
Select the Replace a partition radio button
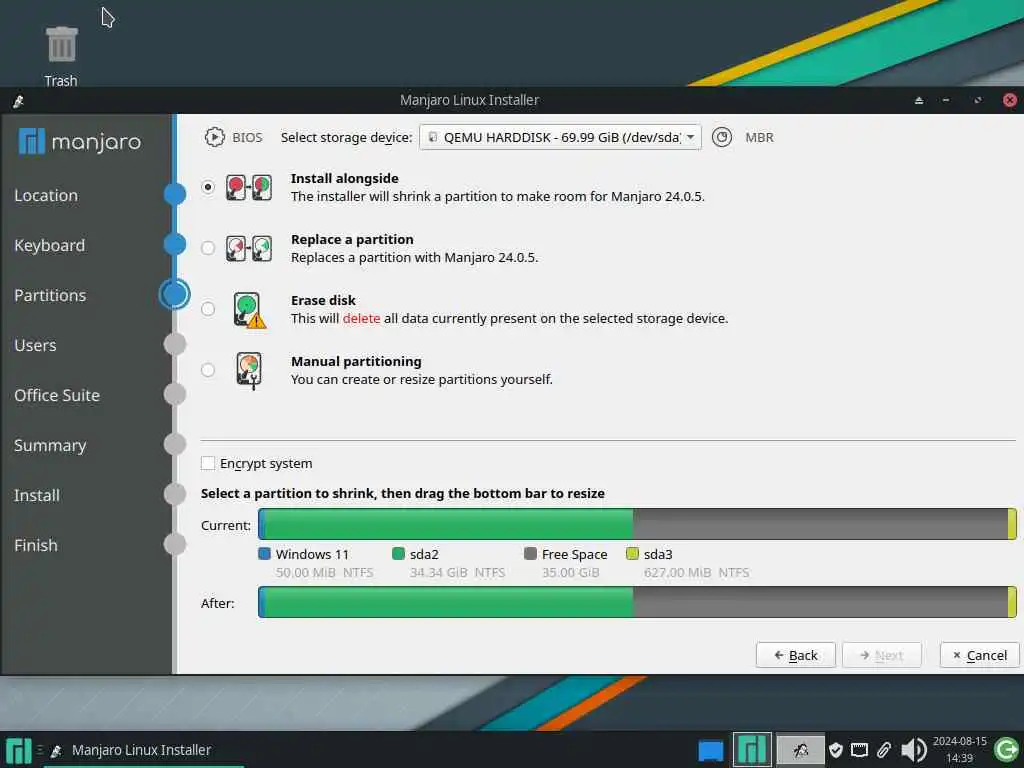click(208, 248)
